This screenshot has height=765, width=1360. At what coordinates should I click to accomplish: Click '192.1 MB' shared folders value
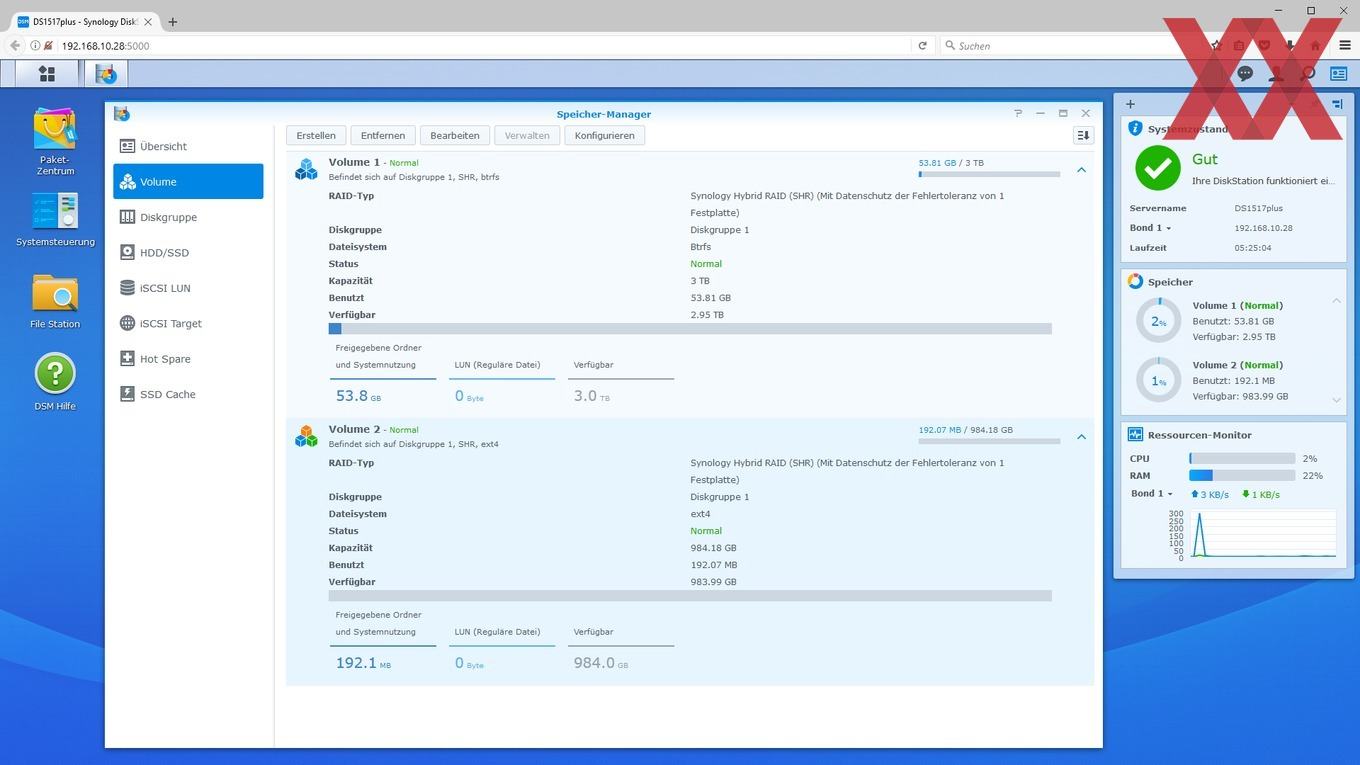coord(363,663)
